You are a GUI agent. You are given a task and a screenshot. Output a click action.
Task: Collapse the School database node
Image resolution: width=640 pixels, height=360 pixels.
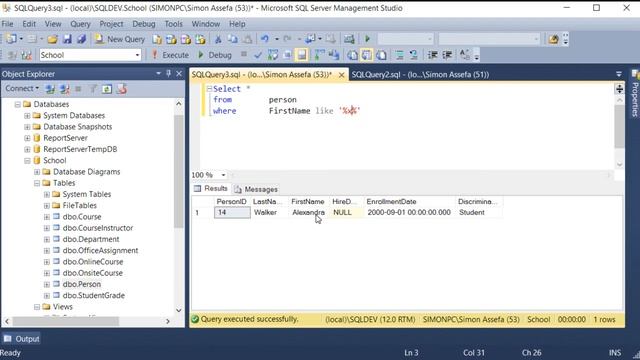tap(27, 161)
